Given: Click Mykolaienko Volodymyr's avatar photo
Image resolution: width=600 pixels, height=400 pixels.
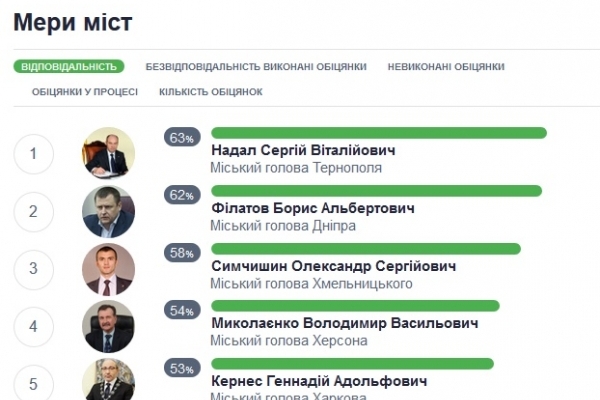Looking at the screenshot, I should pos(108,326).
